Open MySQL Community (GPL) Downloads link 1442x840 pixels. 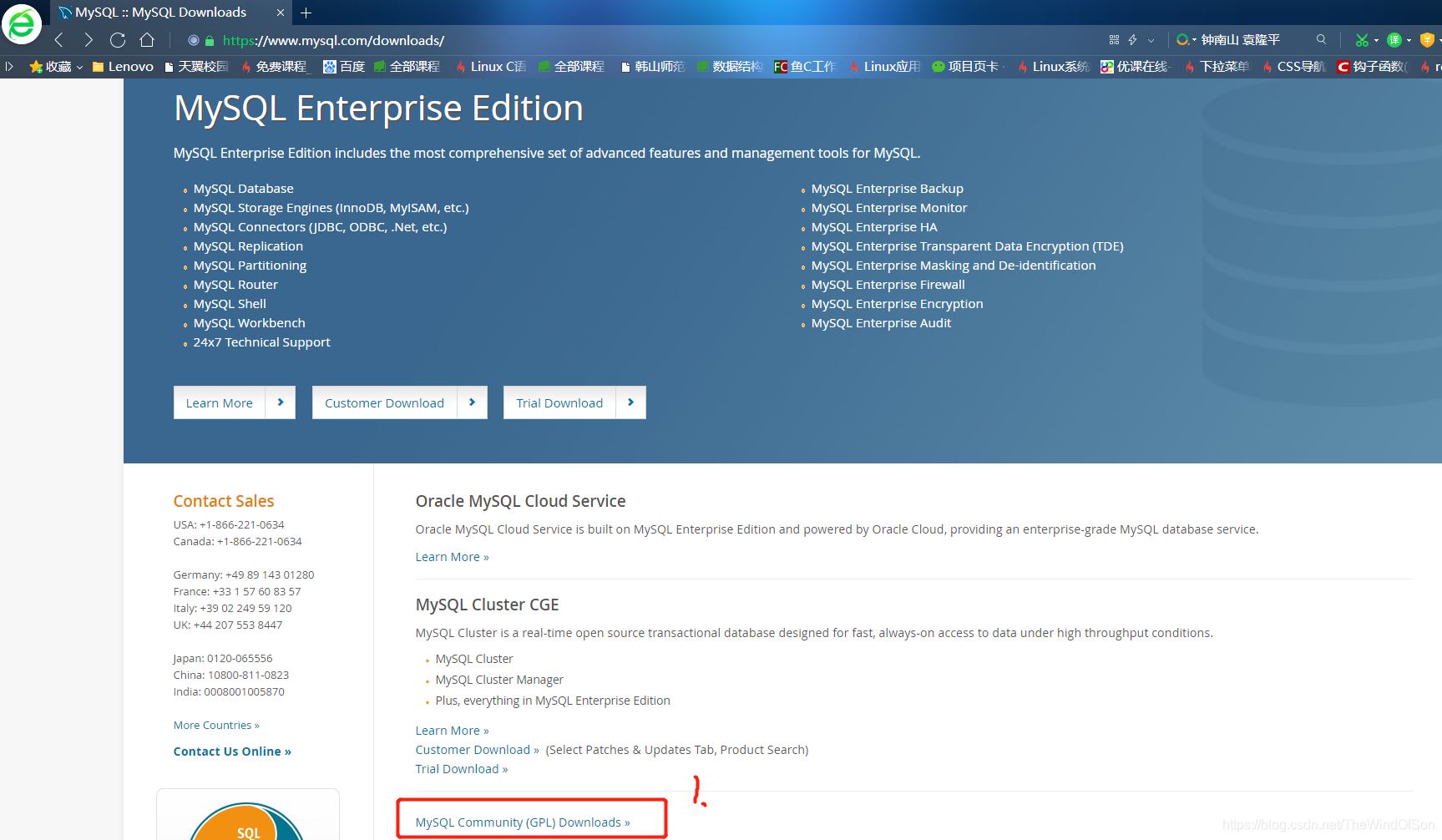523,822
